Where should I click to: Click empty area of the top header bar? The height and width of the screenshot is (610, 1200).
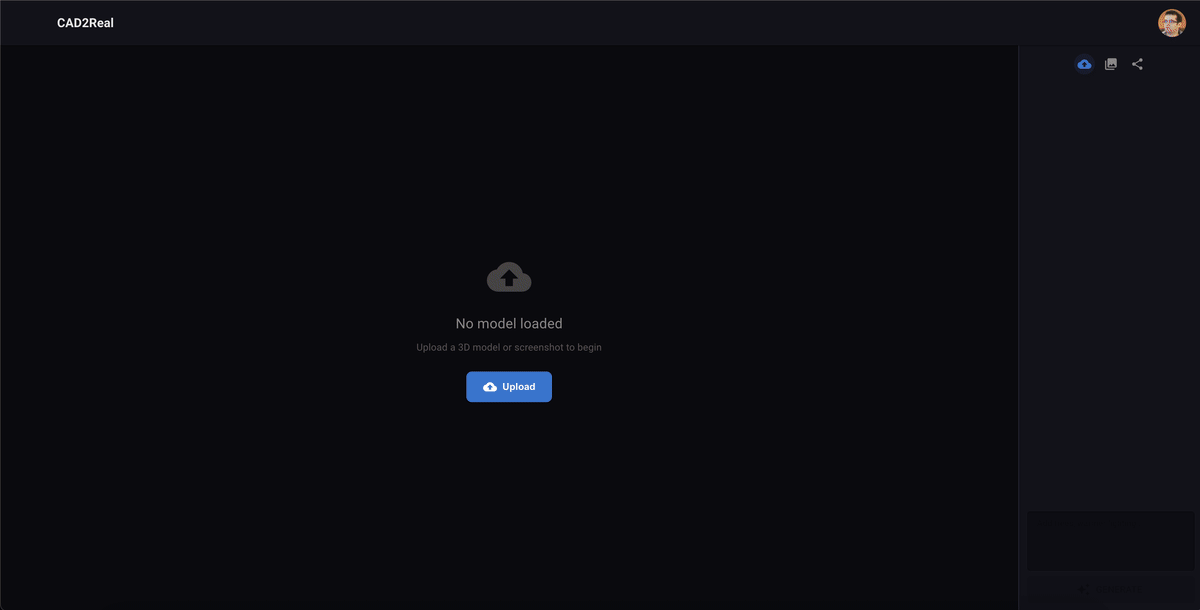[x=600, y=23]
